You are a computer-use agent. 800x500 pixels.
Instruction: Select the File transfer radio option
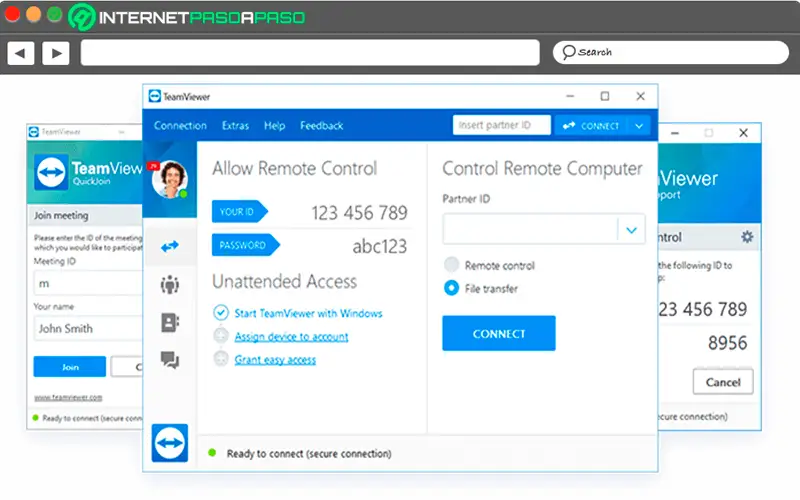451,289
